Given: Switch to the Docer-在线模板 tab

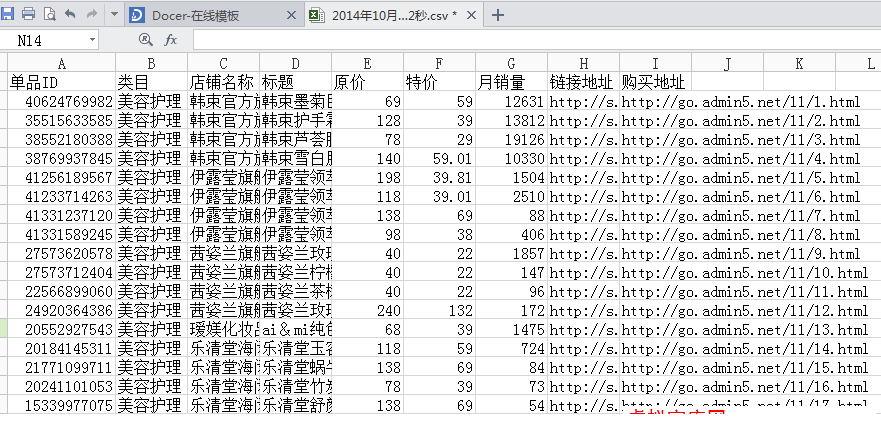Looking at the screenshot, I should tap(200, 15).
